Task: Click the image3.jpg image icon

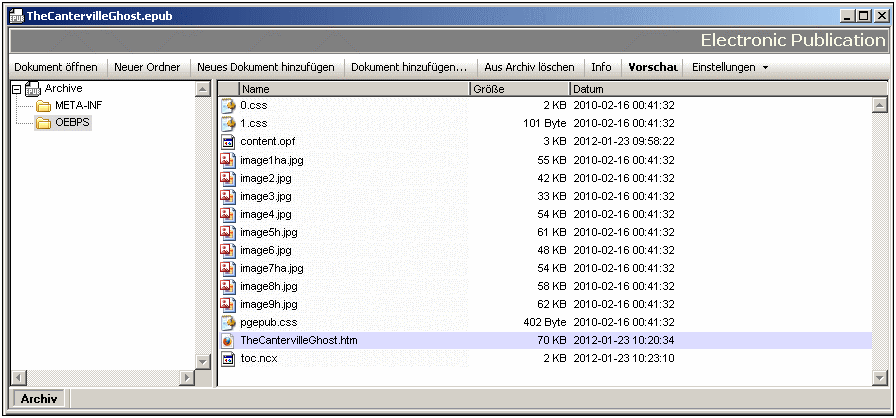Action: [x=229, y=196]
